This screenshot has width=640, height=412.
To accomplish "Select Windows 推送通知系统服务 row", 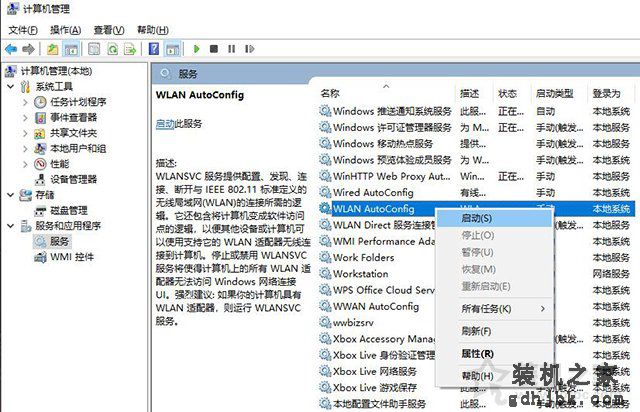I will pyautogui.click(x=476, y=111).
